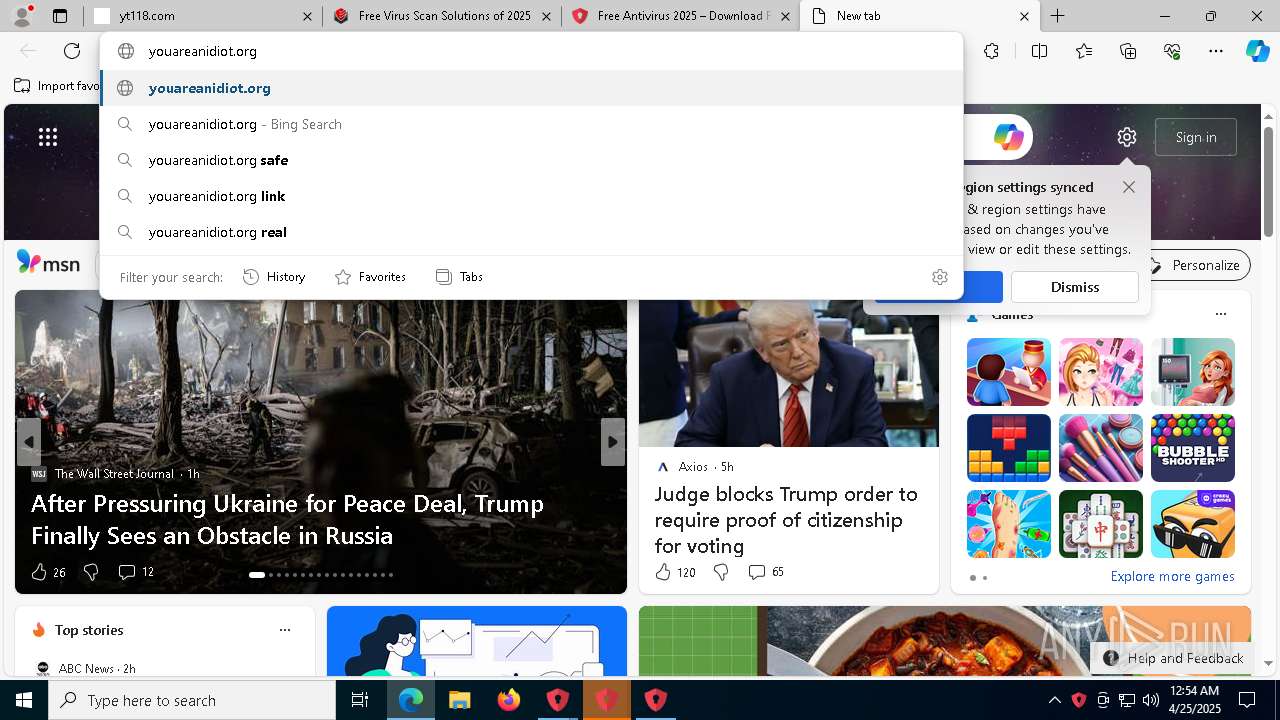The image size is (1280, 720).
Task: Sign in to MSN
Action: tap(1196, 137)
